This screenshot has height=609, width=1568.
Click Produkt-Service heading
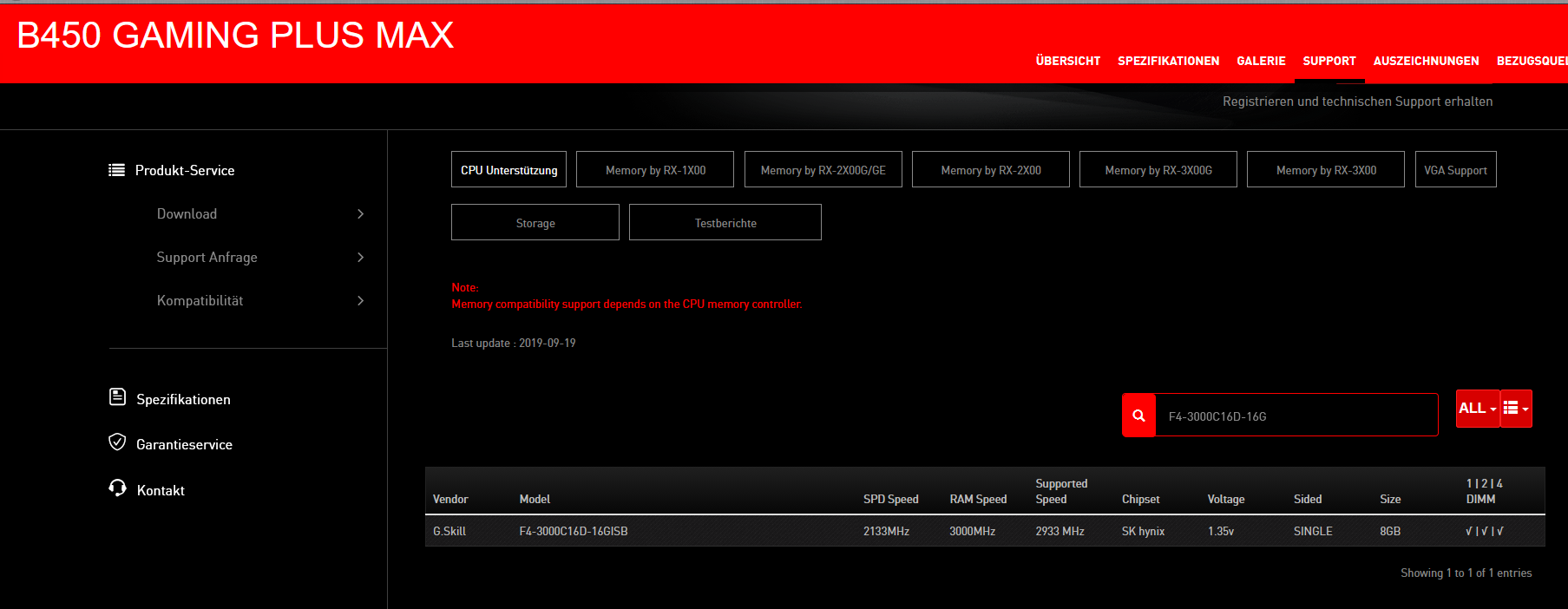pos(185,170)
